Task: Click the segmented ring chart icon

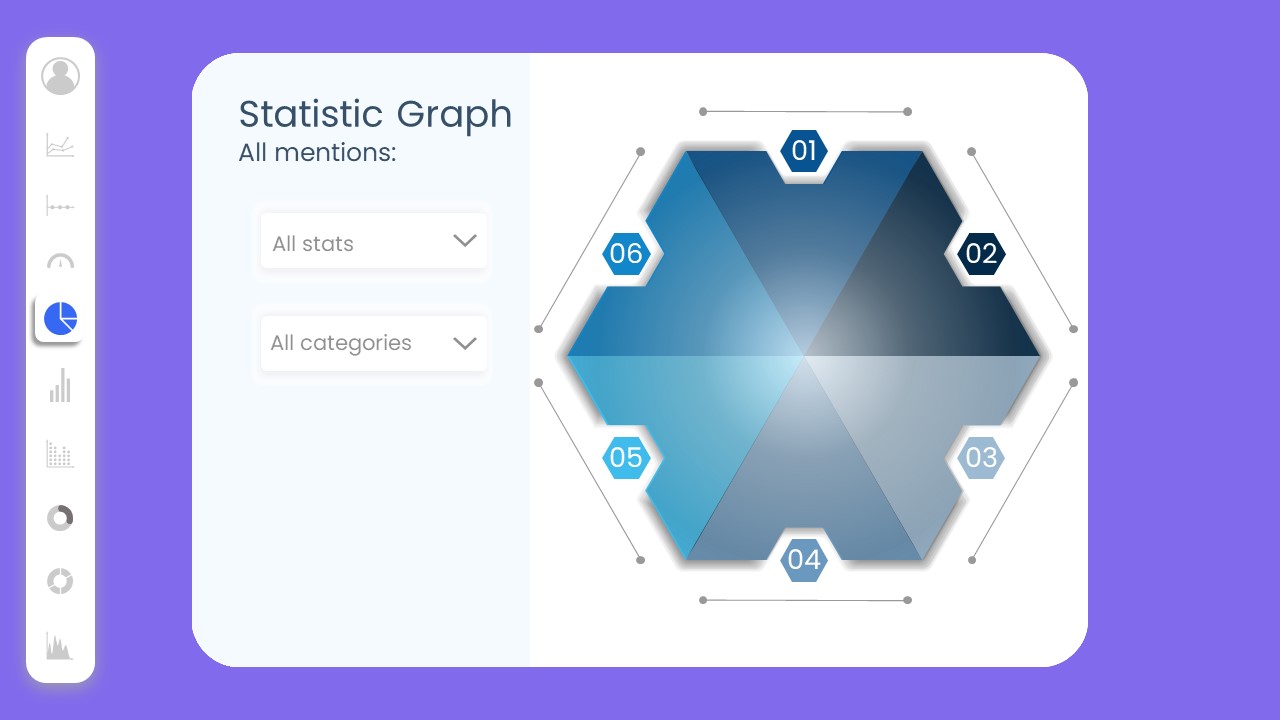Action: pyautogui.click(x=60, y=581)
